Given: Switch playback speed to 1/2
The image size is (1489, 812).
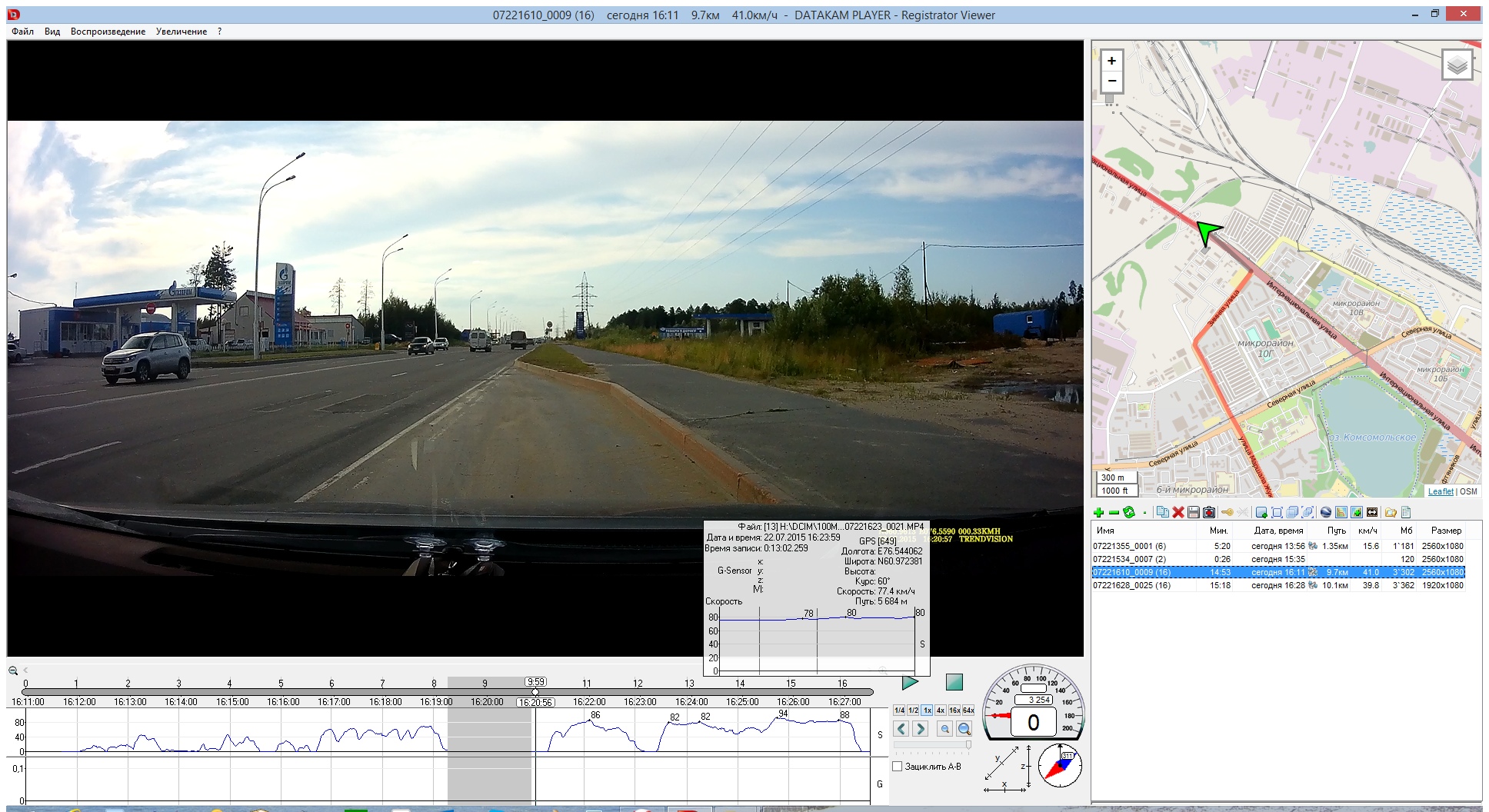Looking at the screenshot, I should click(x=913, y=710).
